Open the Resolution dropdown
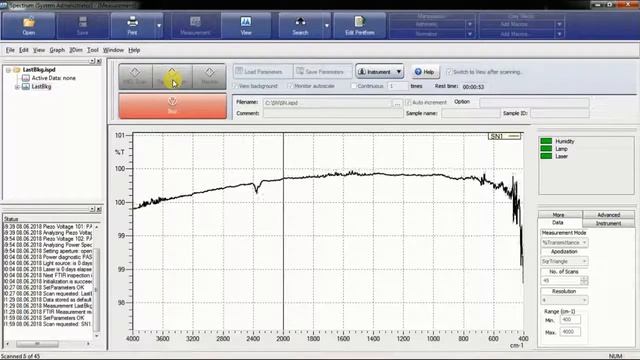The width and height of the screenshot is (640, 360). point(564,300)
